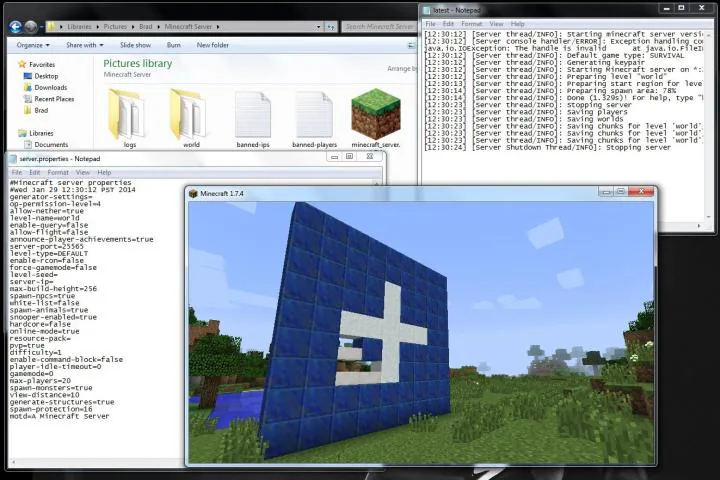720x480 pixels.
Task: Click the Default game type: SURVIVAL log line
Action: 554,56
